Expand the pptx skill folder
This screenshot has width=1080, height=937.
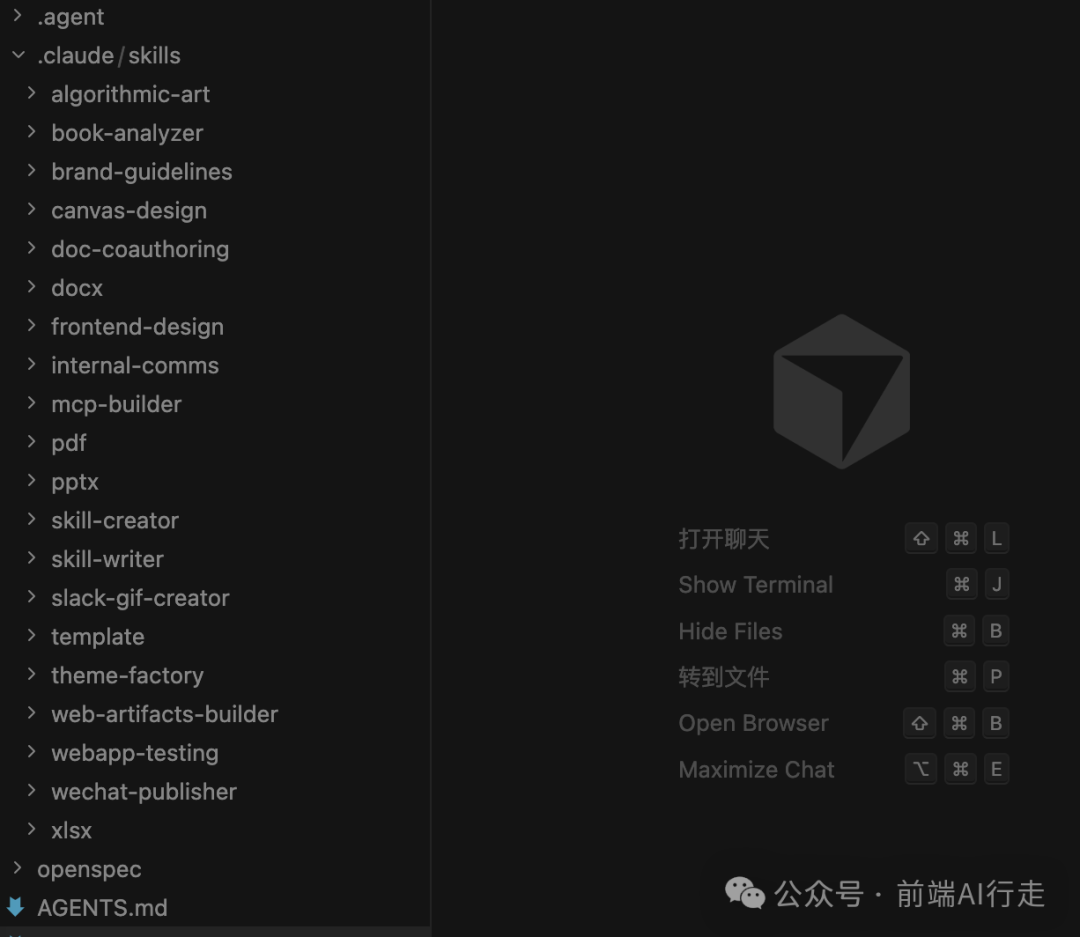tap(33, 481)
